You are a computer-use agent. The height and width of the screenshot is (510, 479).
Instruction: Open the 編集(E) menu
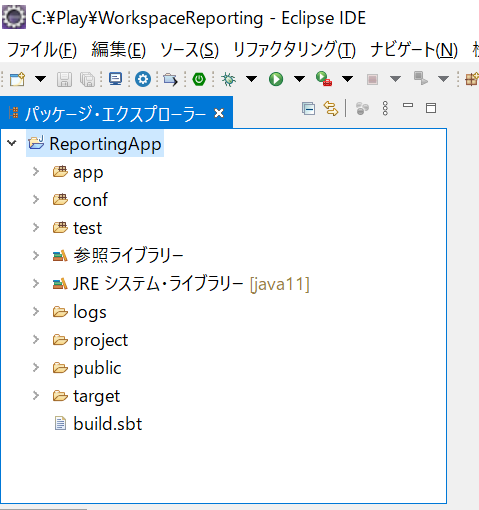click(119, 50)
